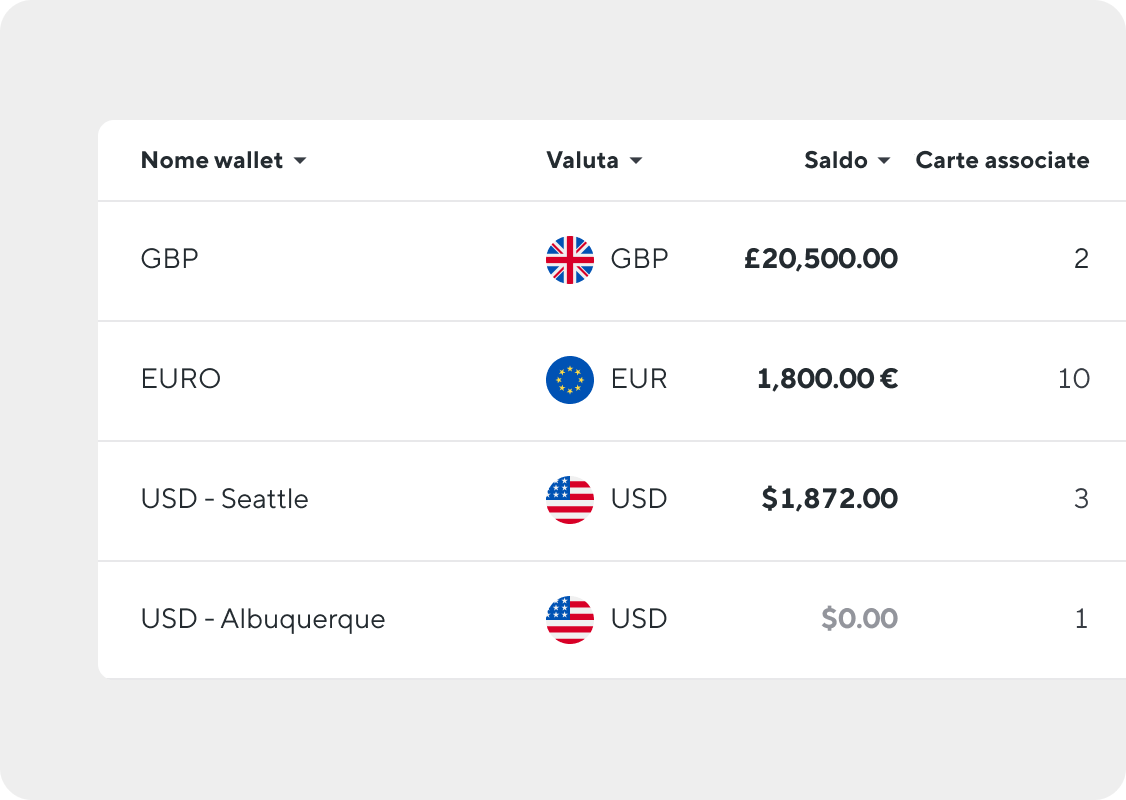Click the EU flag icon in EURO row
Screen dimensions: 1126x800
[x=569, y=380]
